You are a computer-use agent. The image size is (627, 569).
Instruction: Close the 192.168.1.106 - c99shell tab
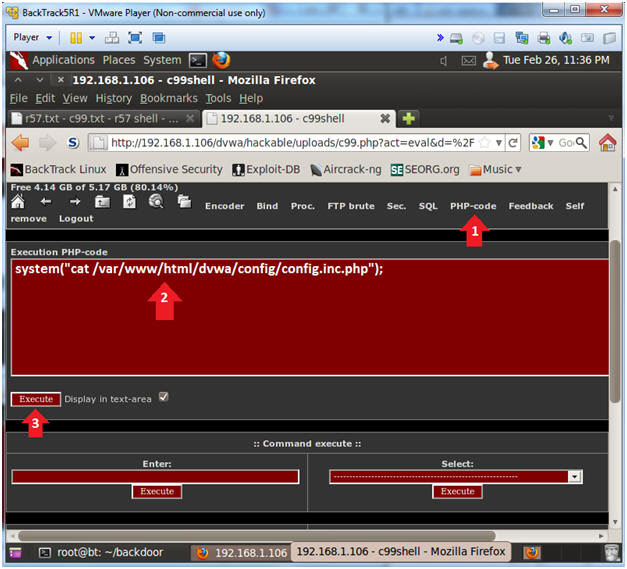pos(385,118)
